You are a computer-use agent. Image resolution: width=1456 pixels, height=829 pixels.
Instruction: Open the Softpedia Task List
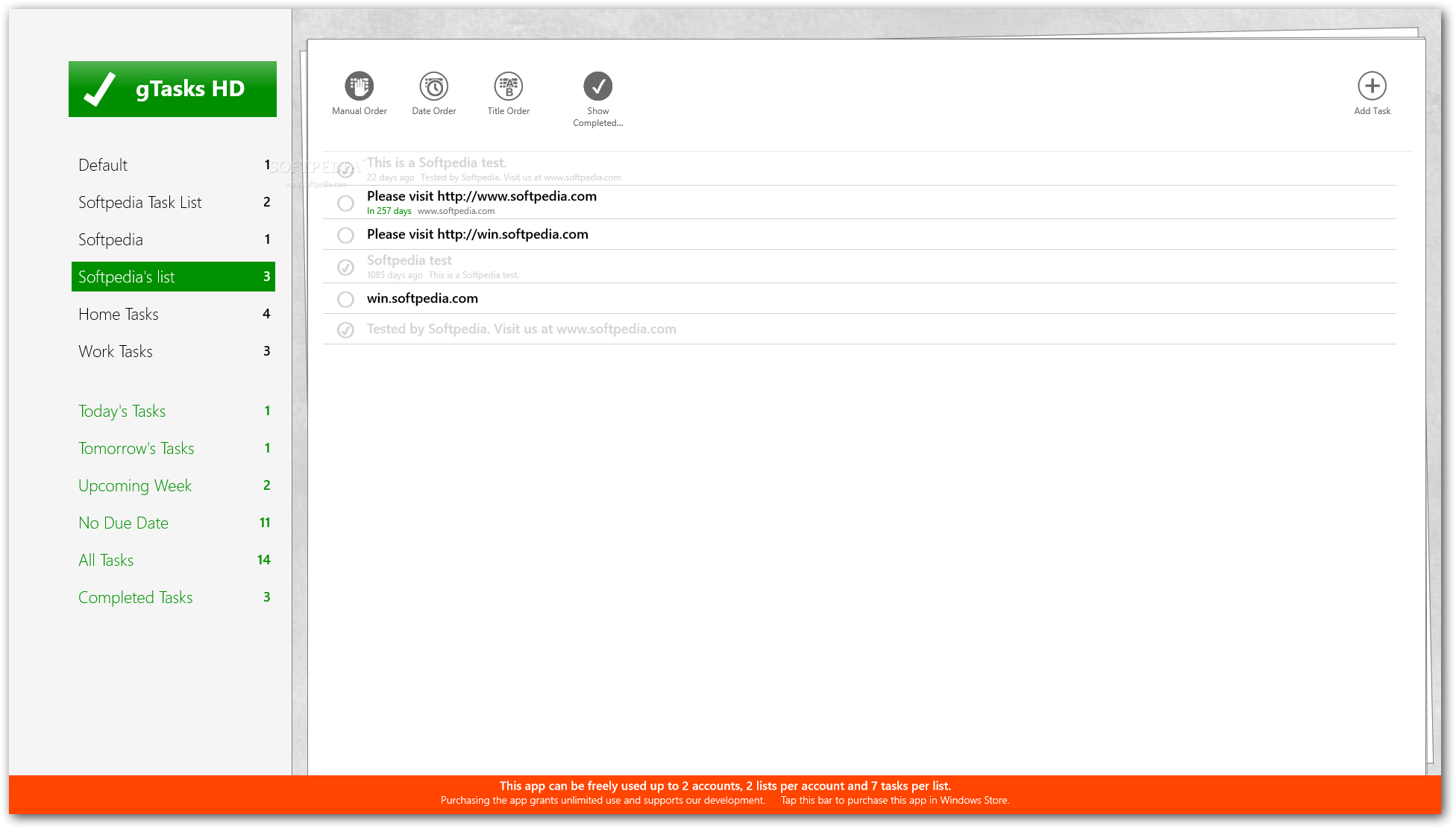(x=173, y=202)
